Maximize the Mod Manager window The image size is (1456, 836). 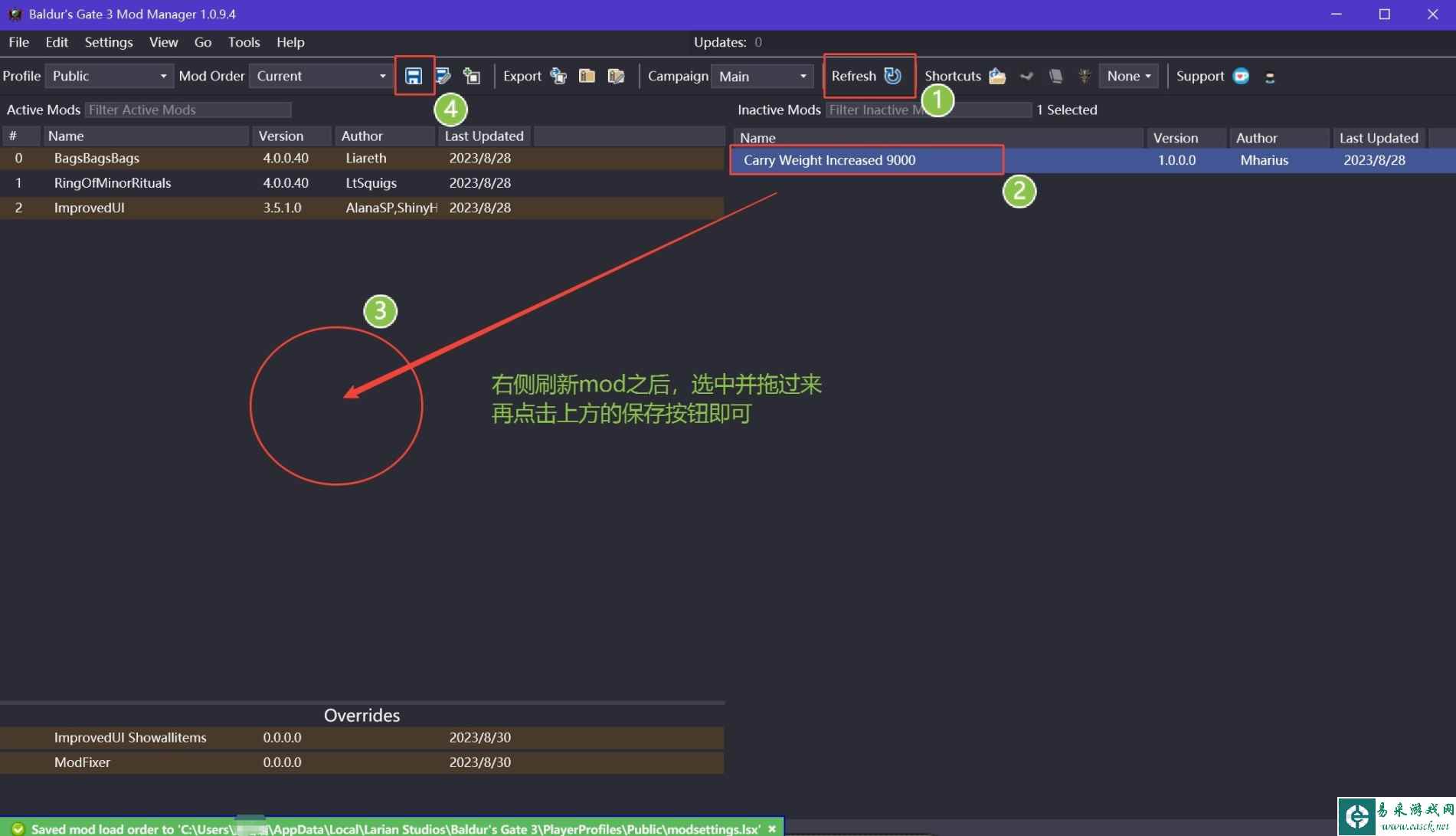tap(1384, 14)
